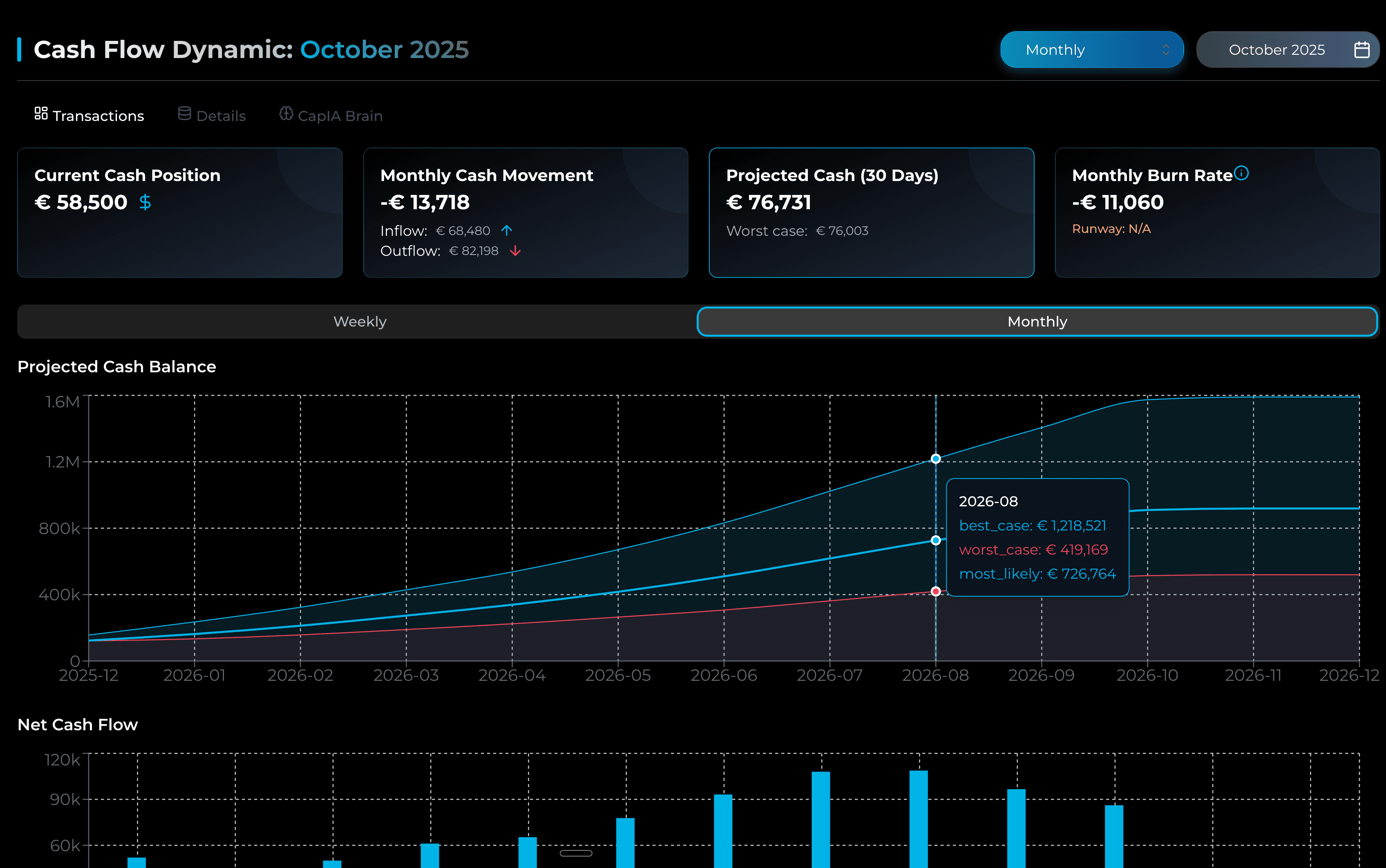Switch chart view to Weekly

point(360,322)
